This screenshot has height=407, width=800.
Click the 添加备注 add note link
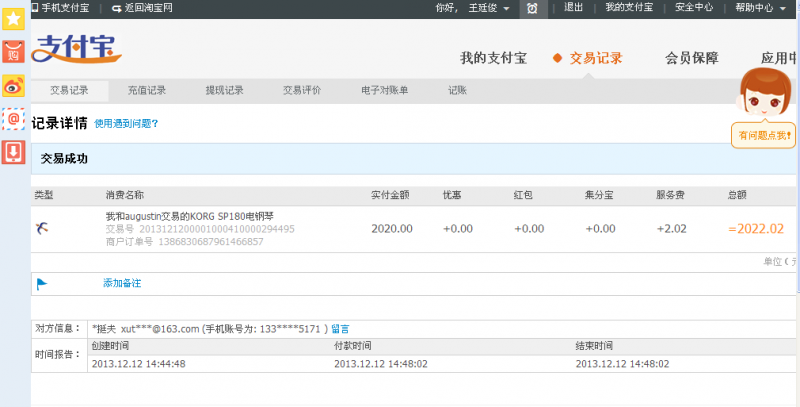pyautogui.click(x=122, y=284)
